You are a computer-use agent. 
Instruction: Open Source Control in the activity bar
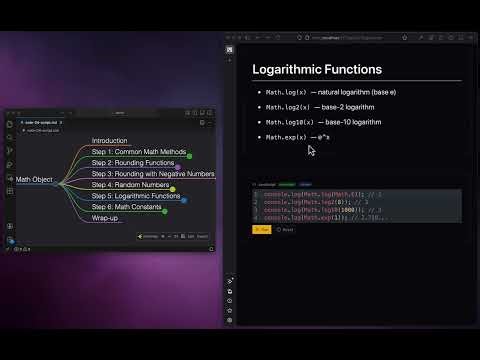click(10, 151)
